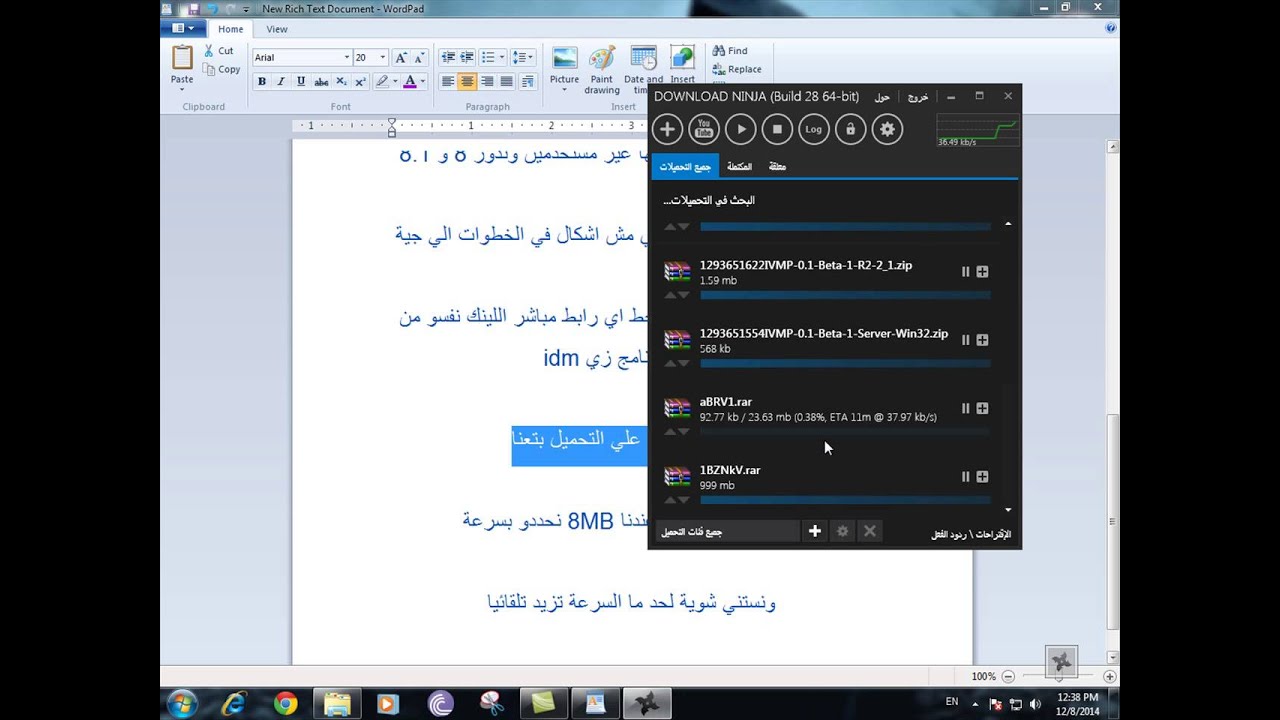
Task: Click the حول menu in Download Ninja
Action: [x=882, y=97]
